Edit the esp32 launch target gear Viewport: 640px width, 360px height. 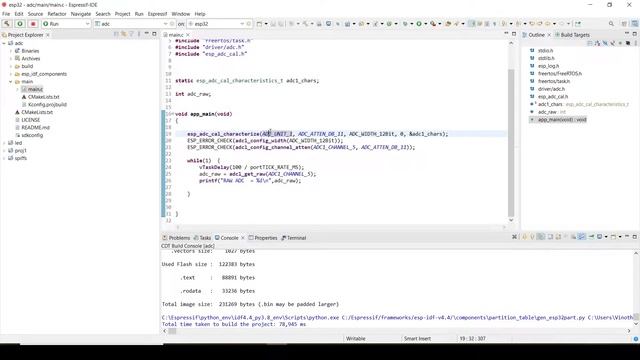[249, 24]
